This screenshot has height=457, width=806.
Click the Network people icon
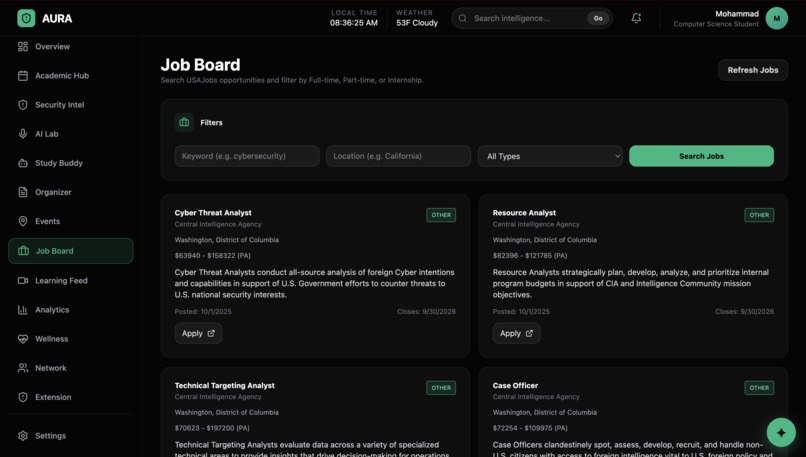click(23, 368)
